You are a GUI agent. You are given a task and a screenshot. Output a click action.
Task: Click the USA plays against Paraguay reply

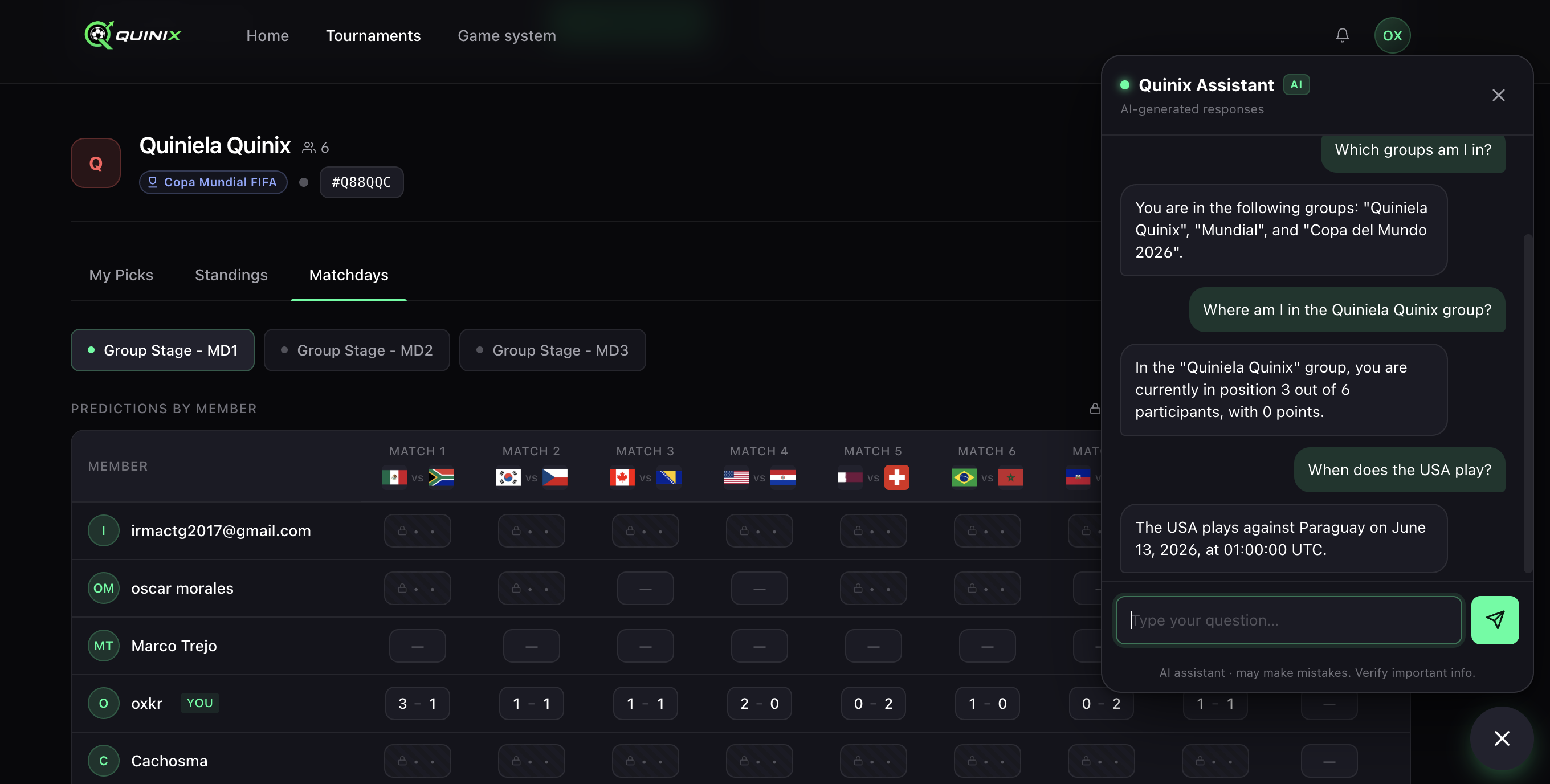[x=1283, y=538]
